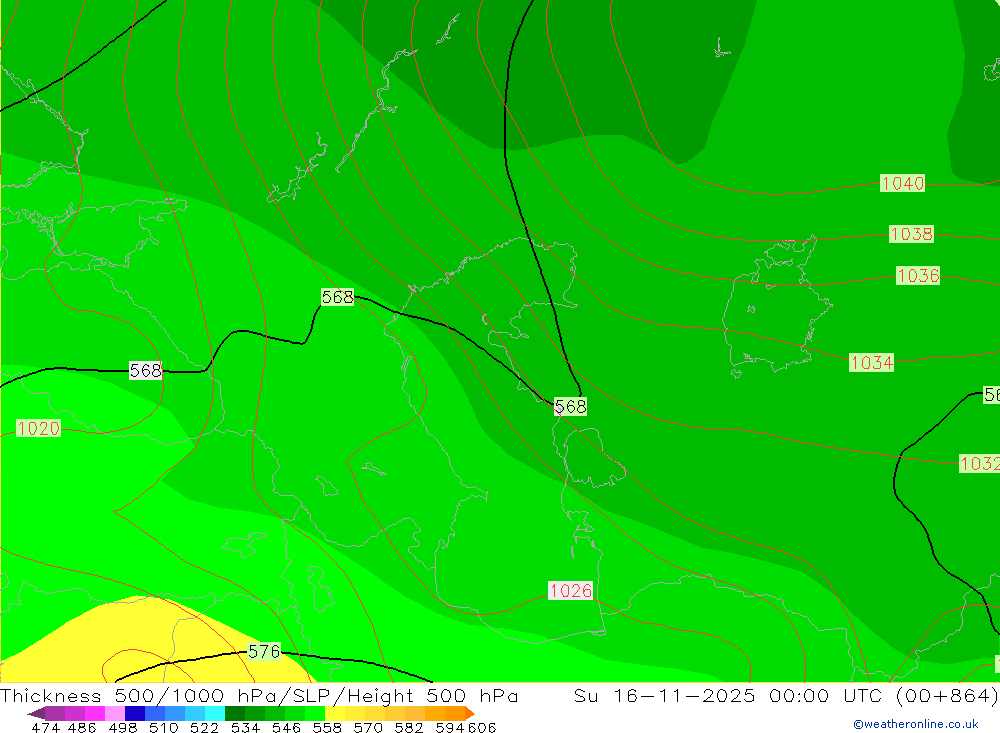
Task: Click the 1020 isobar pressure label
Action: [x=38, y=428]
